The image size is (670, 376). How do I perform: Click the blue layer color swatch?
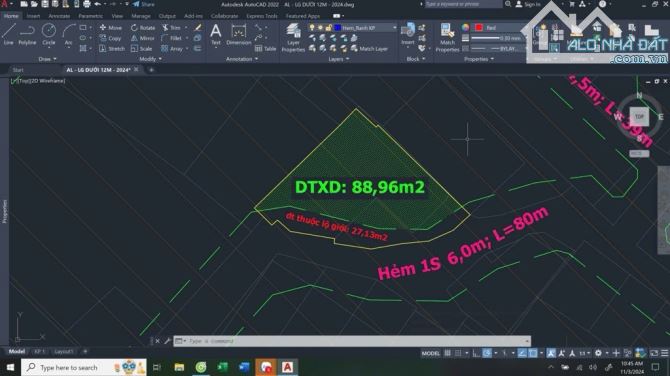pyautogui.click(x=337, y=27)
